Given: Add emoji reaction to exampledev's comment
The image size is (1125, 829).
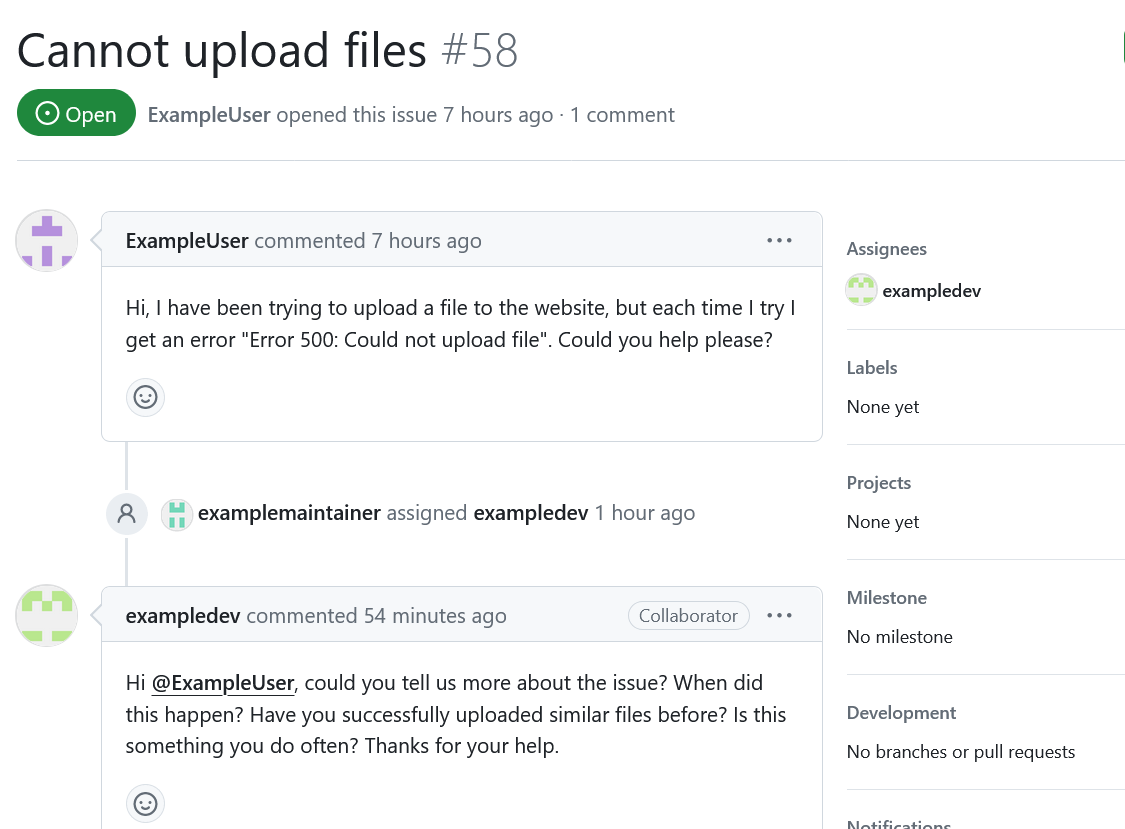Looking at the screenshot, I should 146,803.
